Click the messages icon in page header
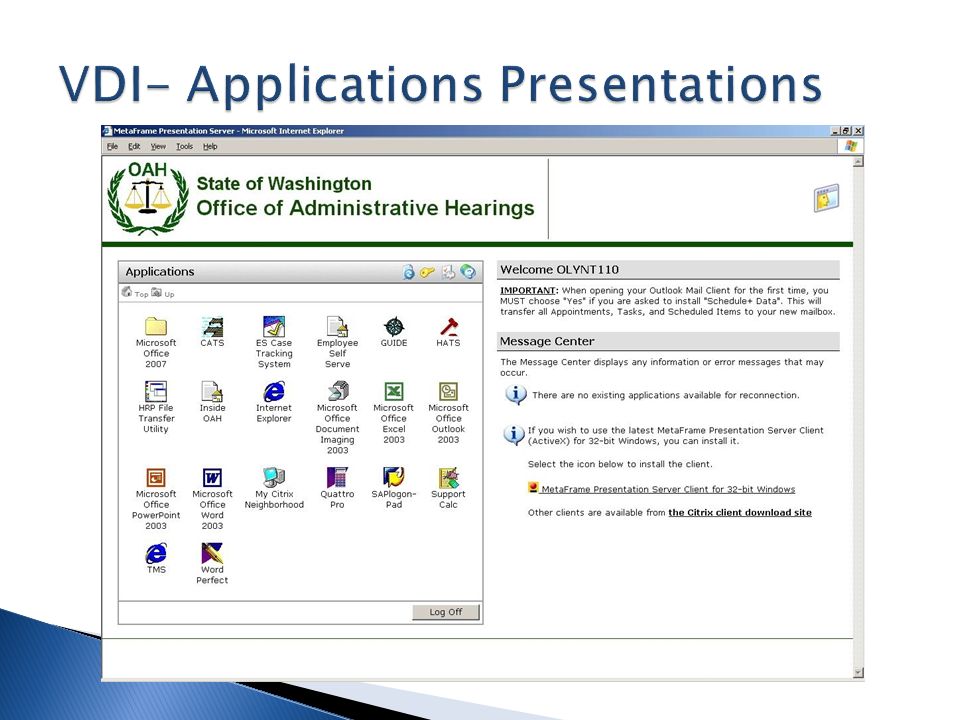Viewport: 960px width, 720px height. tap(826, 198)
